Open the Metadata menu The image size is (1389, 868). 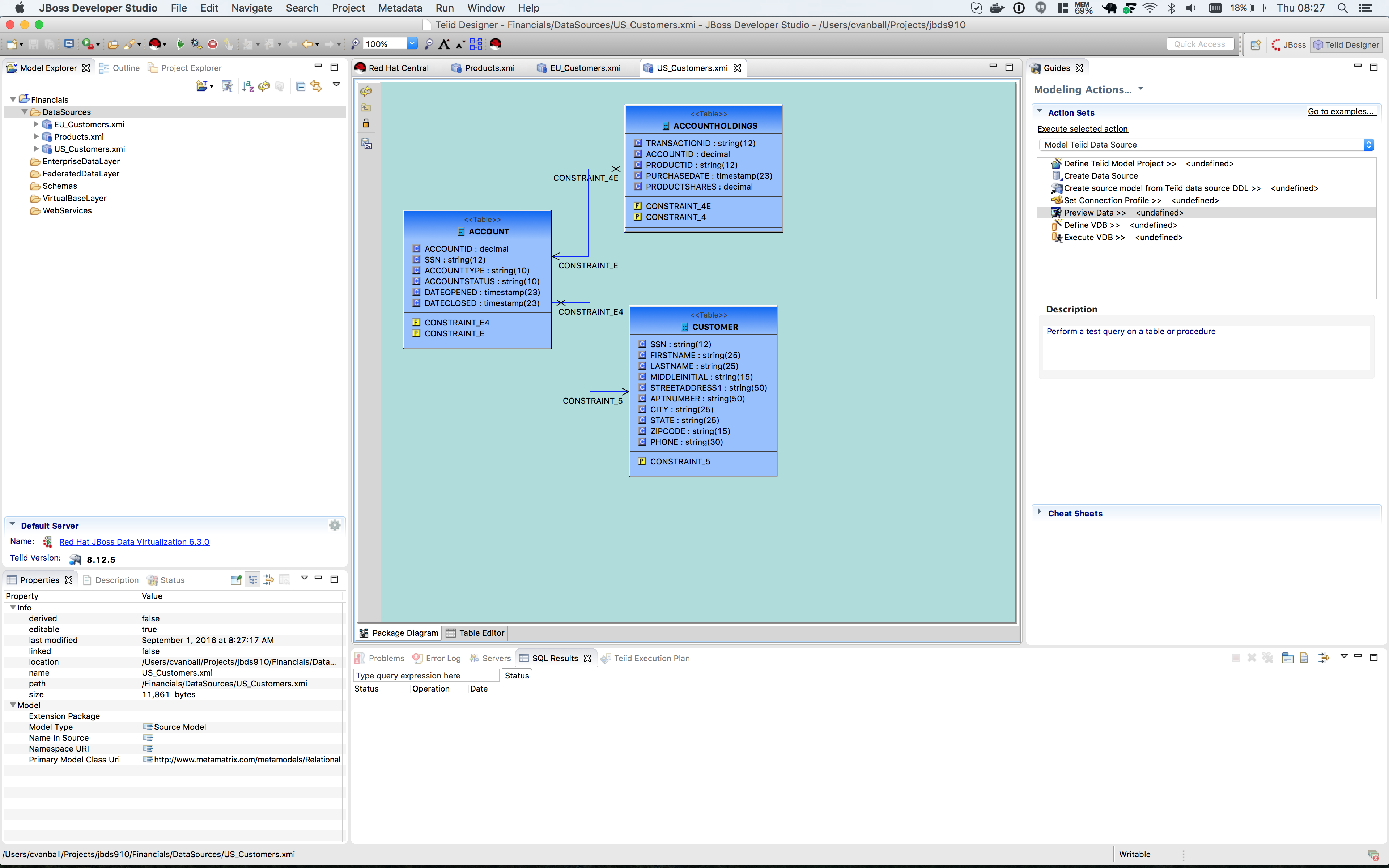[x=400, y=8]
